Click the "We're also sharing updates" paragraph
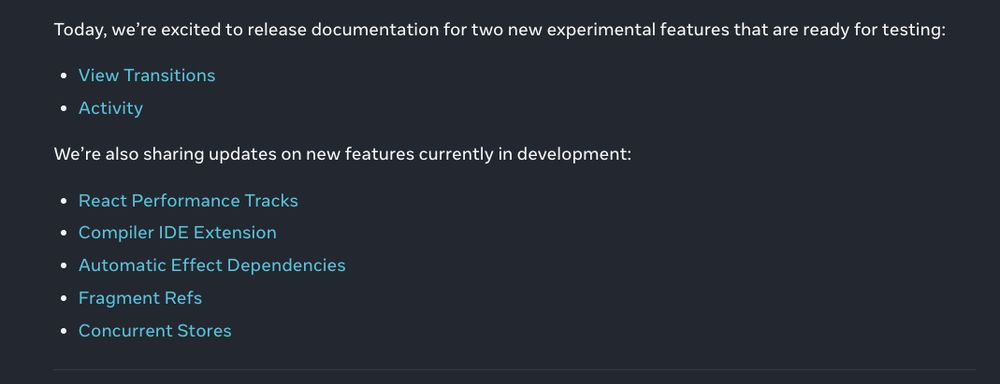 [x=342, y=154]
